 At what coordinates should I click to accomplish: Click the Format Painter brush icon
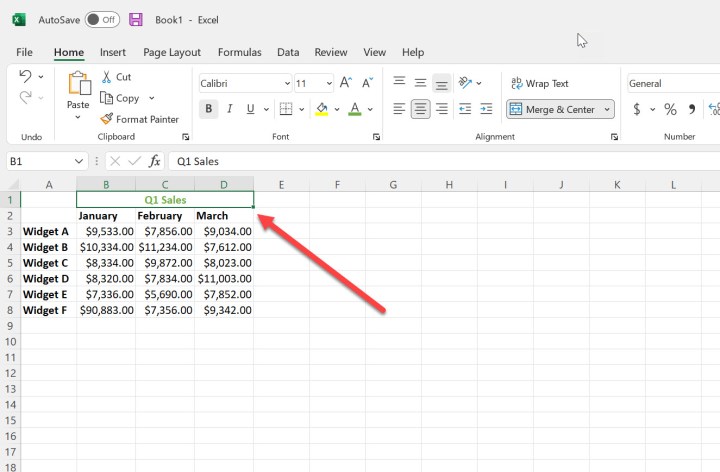(x=106, y=119)
